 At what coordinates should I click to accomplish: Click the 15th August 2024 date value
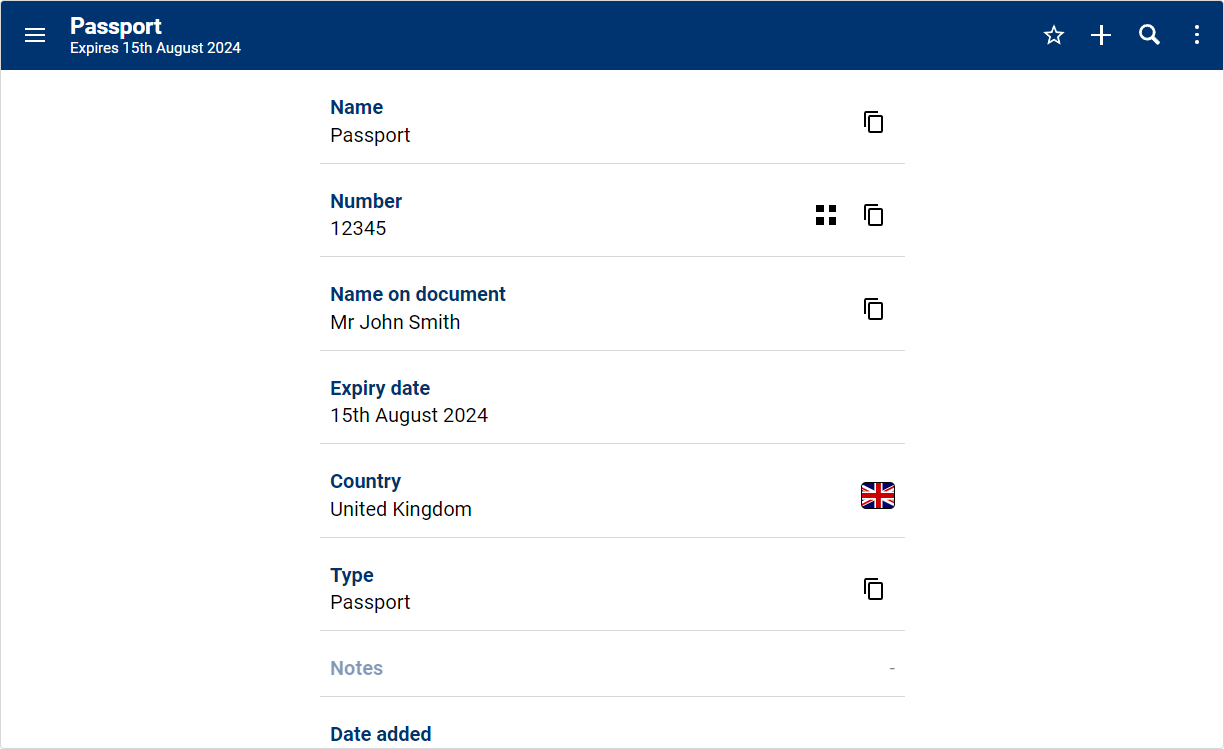409,415
